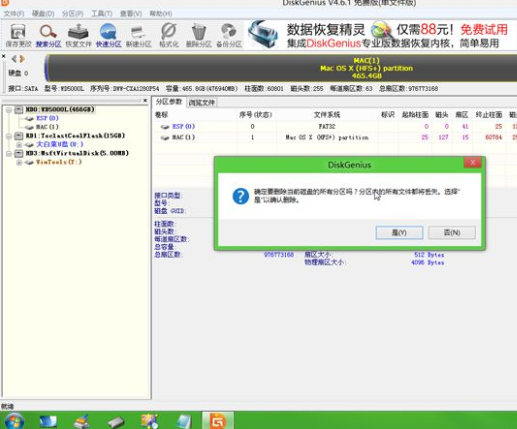Click the ESP(0) drive icon in partition table
The image size is (517, 429).
pos(165,127)
